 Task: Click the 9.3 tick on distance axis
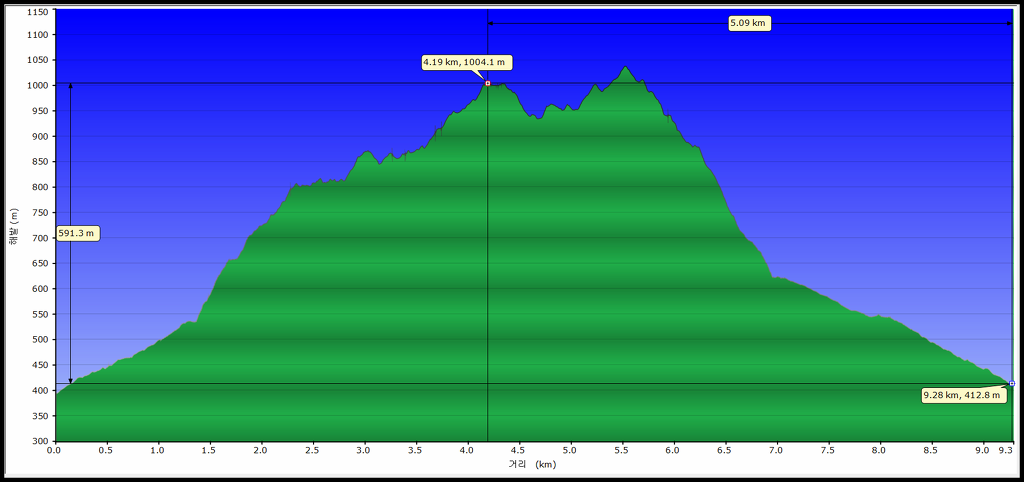(1006, 450)
